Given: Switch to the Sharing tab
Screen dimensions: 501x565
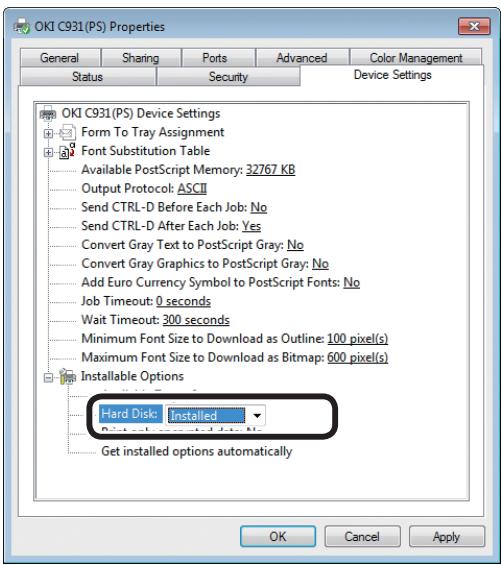Looking at the screenshot, I should point(141,58).
